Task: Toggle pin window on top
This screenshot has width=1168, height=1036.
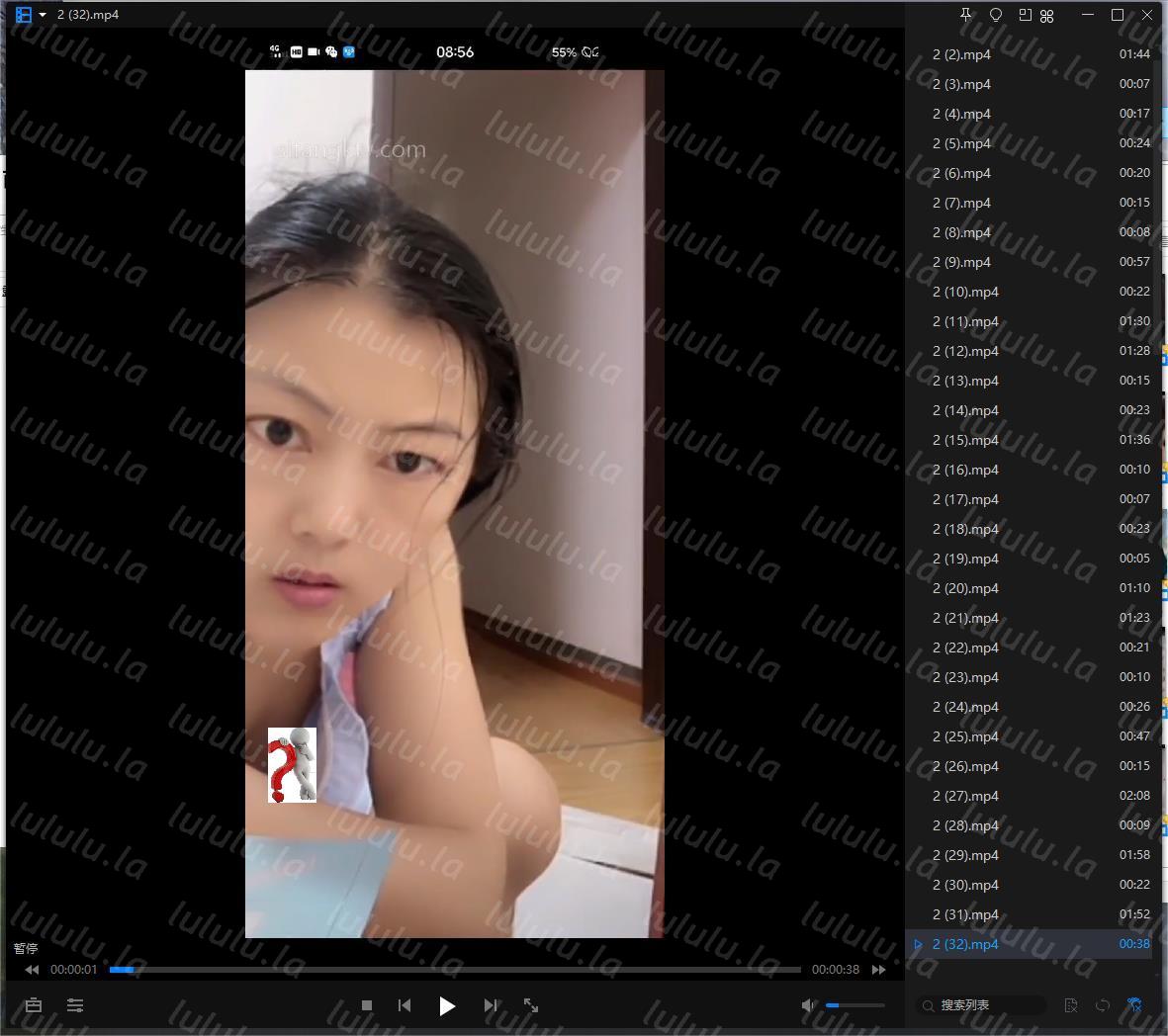Action: pyautogui.click(x=966, y=15)
